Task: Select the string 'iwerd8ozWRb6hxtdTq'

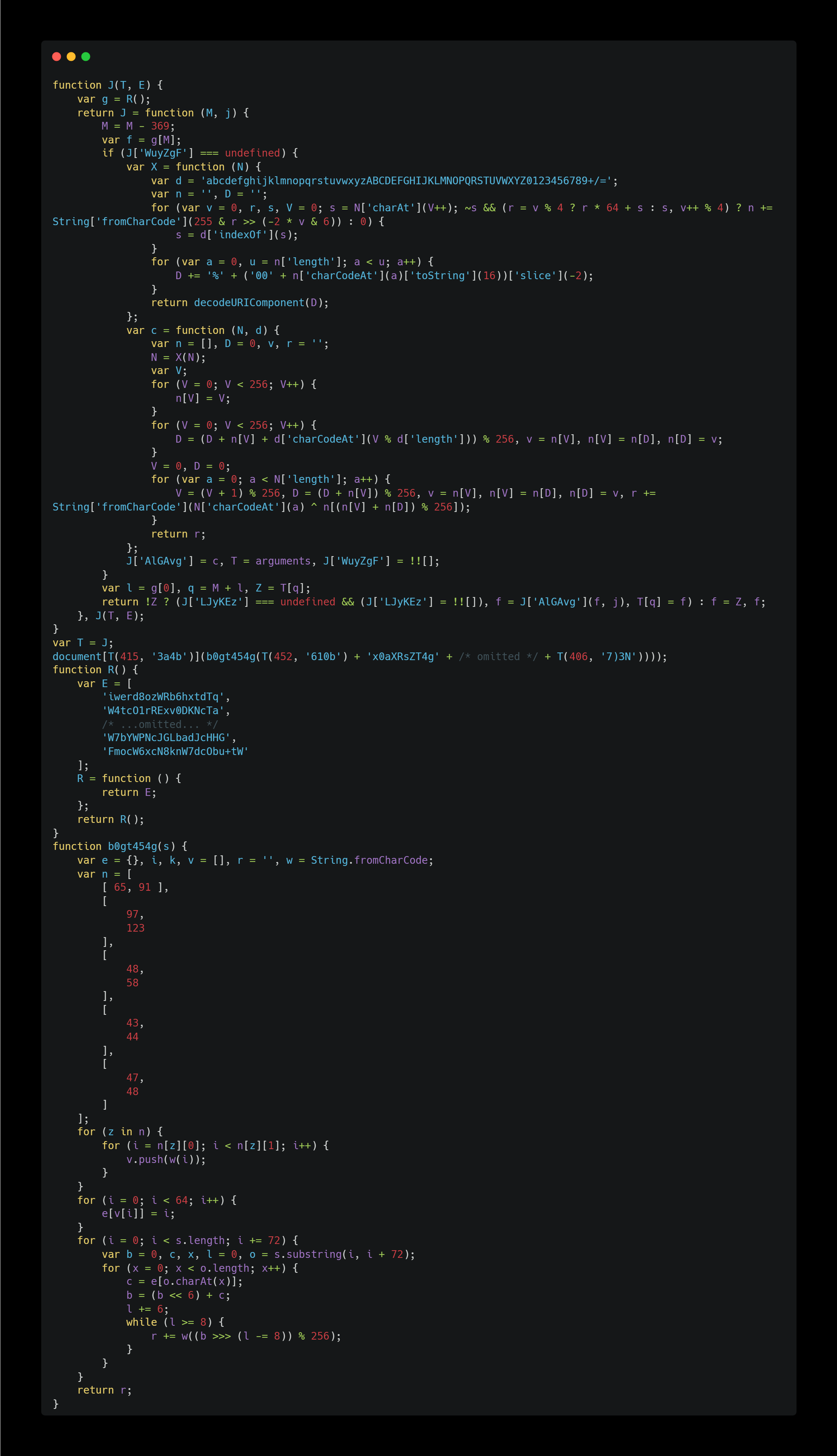Action: (163, 697)
